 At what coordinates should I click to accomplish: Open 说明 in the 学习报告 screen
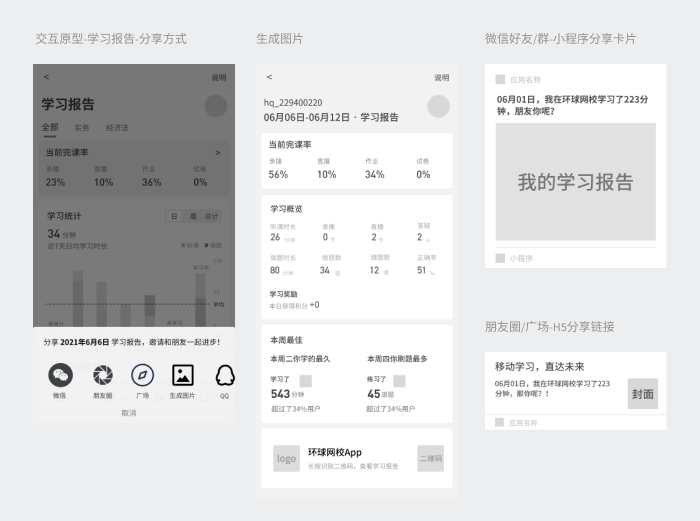point(219,78)
